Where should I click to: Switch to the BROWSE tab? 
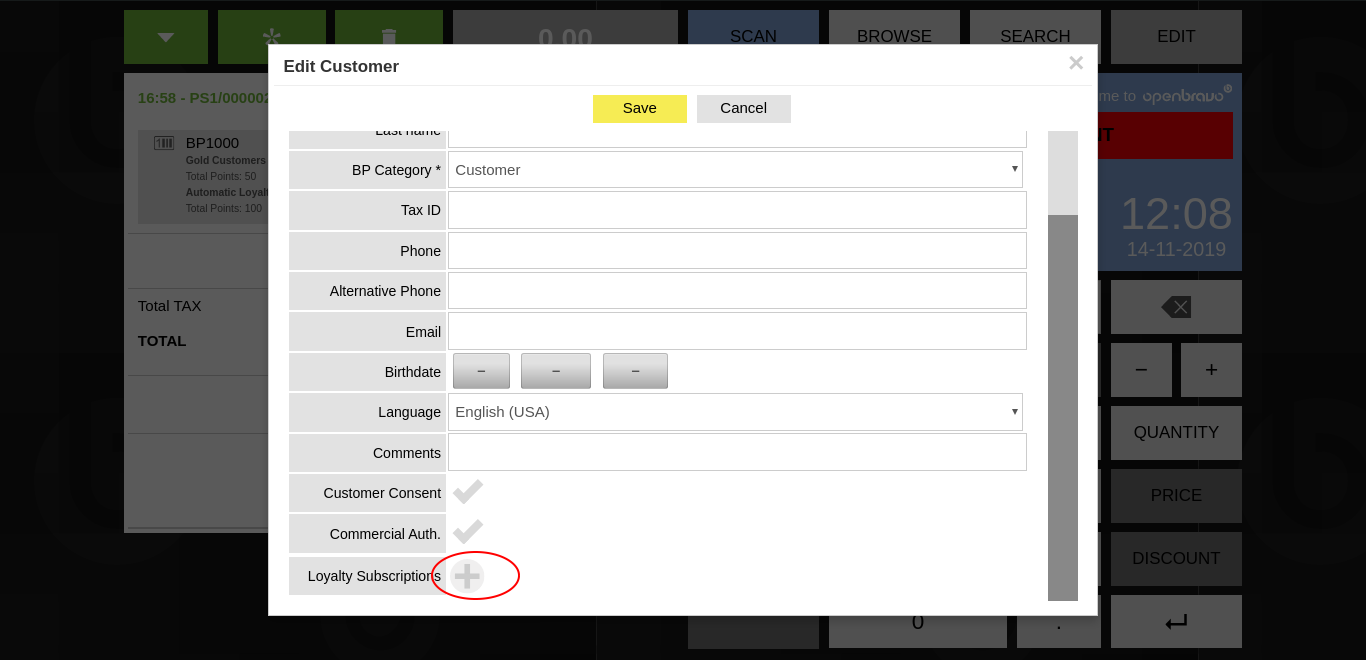point(894,37)
